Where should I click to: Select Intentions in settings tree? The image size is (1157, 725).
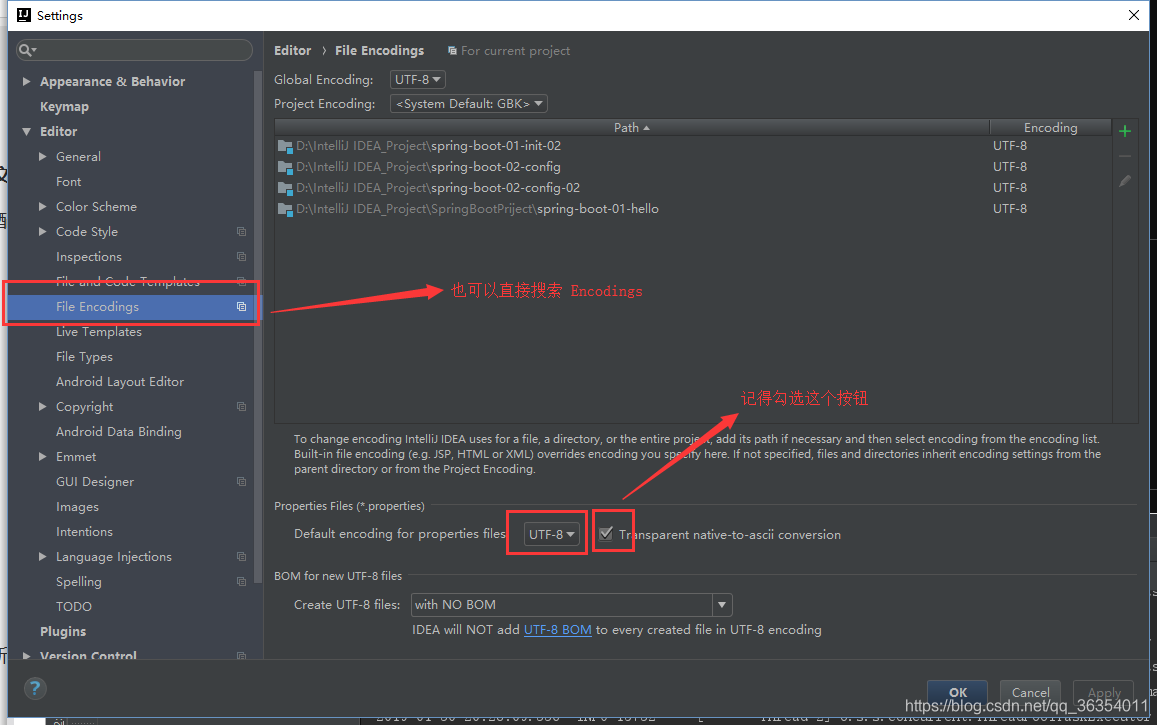click(x=84, y=532)
